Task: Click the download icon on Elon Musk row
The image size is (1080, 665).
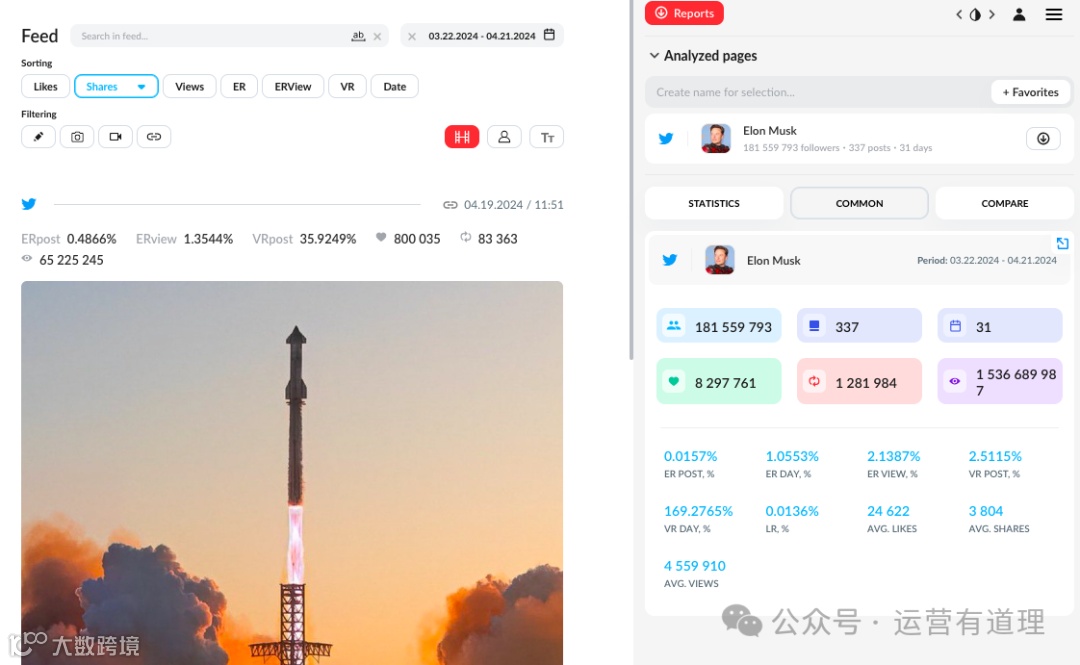Action: click(1043, 139)
